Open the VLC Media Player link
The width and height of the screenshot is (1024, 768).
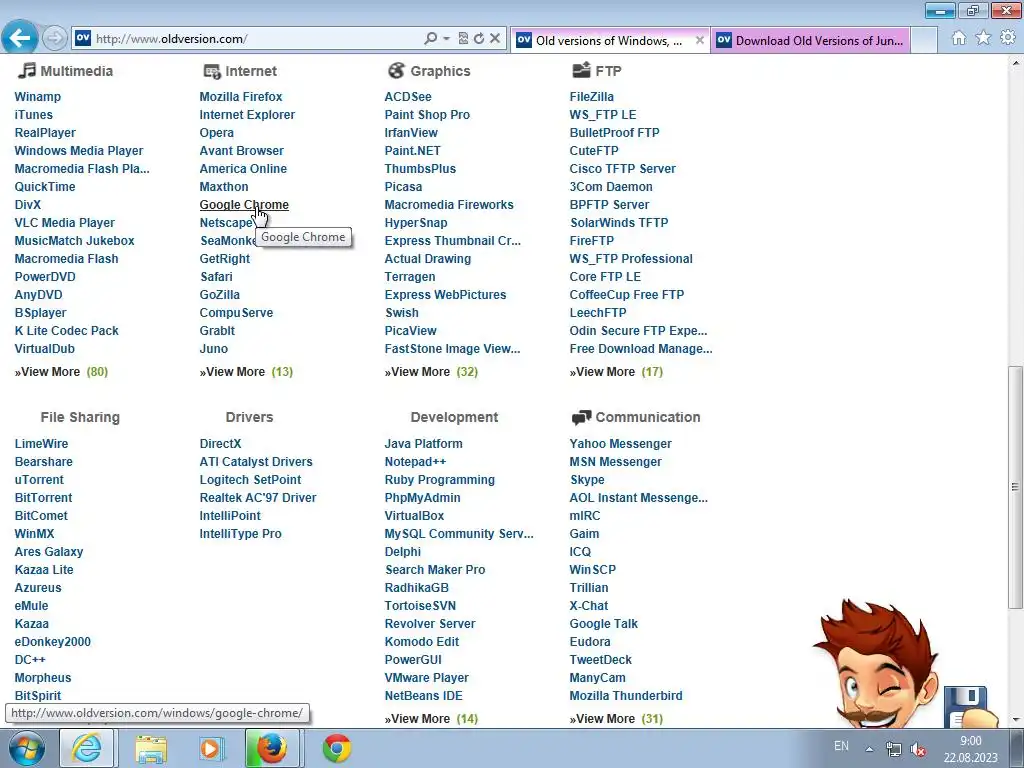65,223
